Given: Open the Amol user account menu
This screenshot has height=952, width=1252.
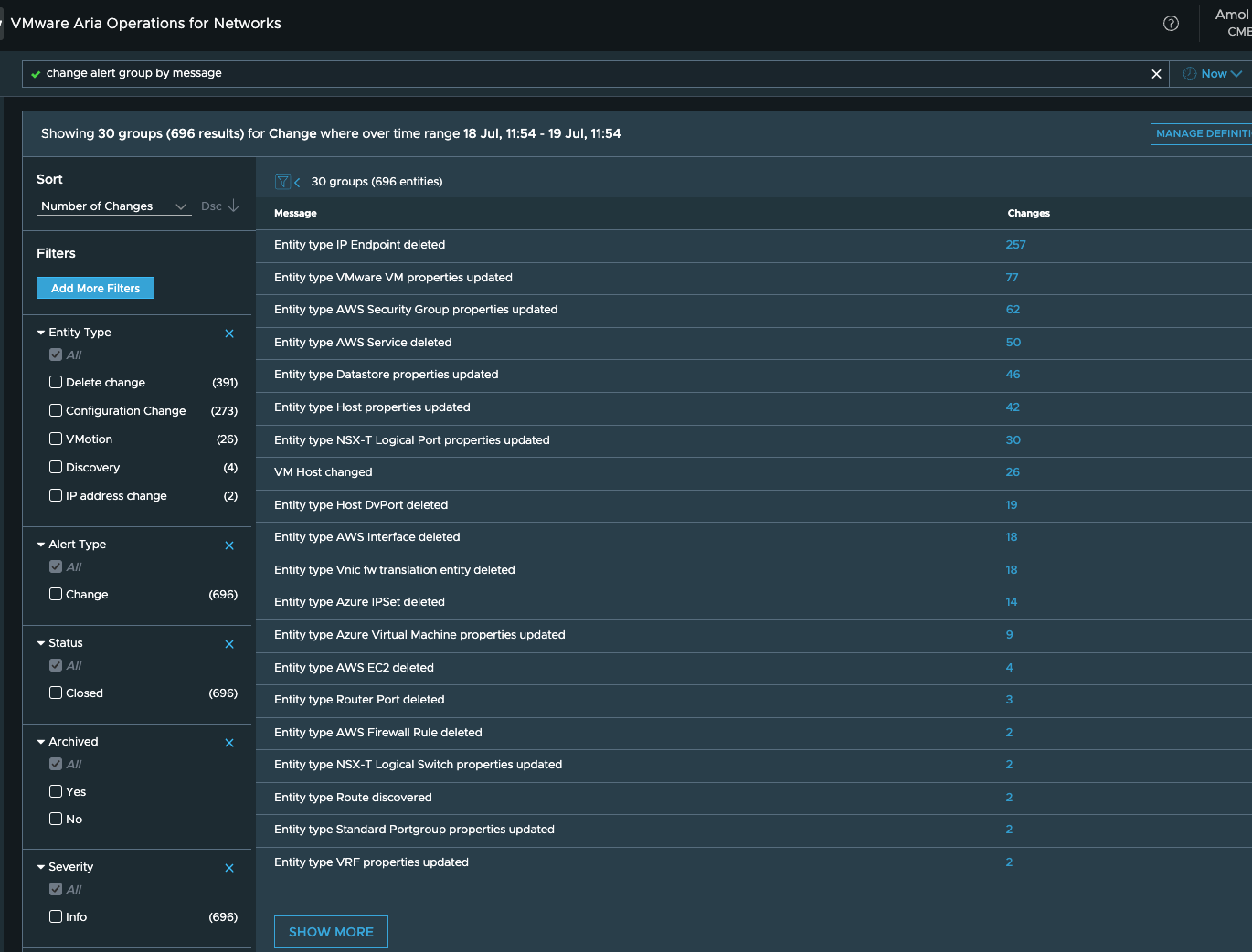Looking at the screenshot, I should tap(1233, 23).
